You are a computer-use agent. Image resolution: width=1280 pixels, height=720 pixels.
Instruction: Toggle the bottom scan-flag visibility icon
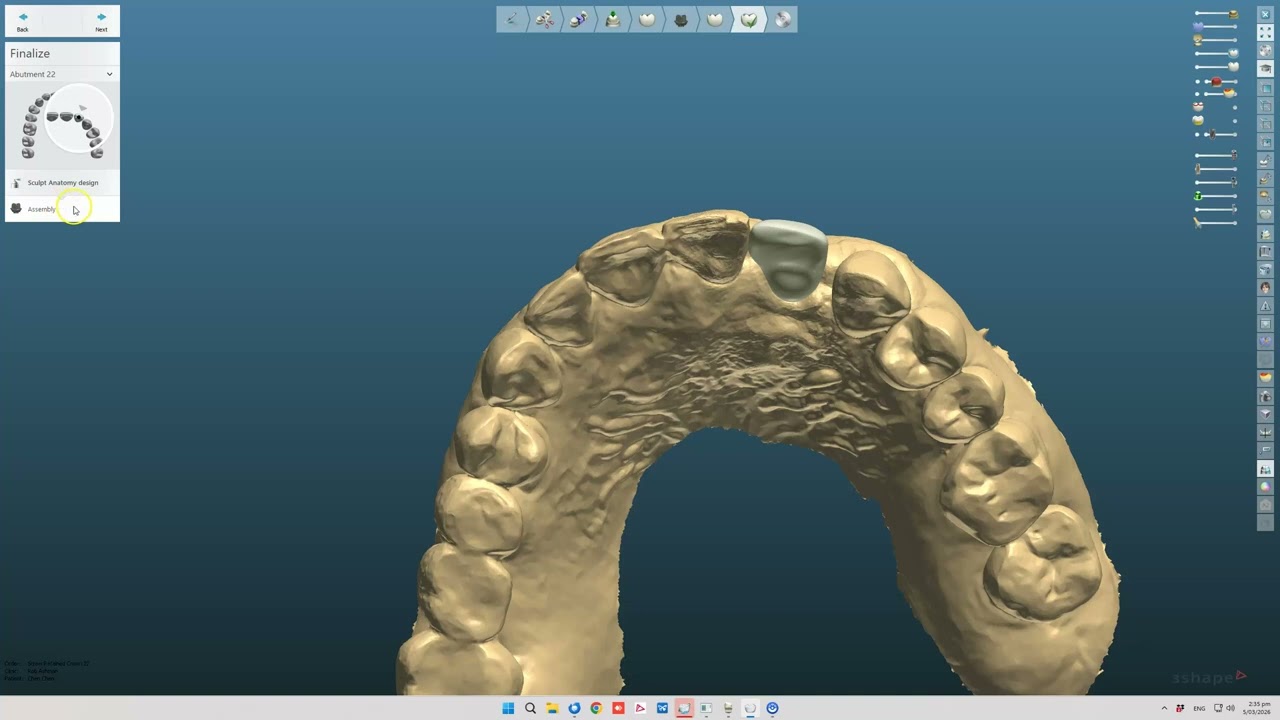[x=1197, y=222]
